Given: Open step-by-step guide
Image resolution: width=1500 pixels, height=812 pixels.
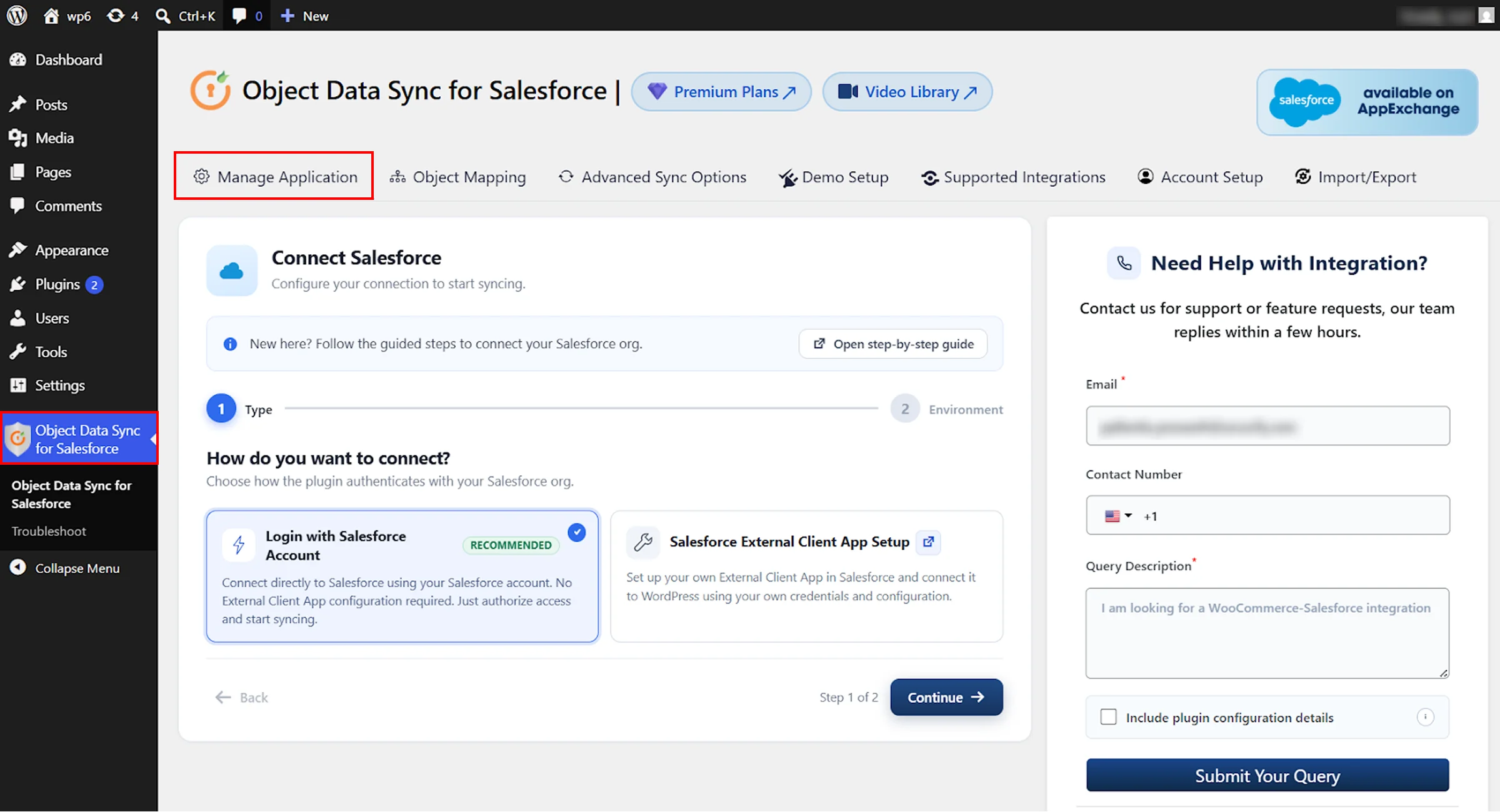Looking at the screenshot, I should point(893,344).
